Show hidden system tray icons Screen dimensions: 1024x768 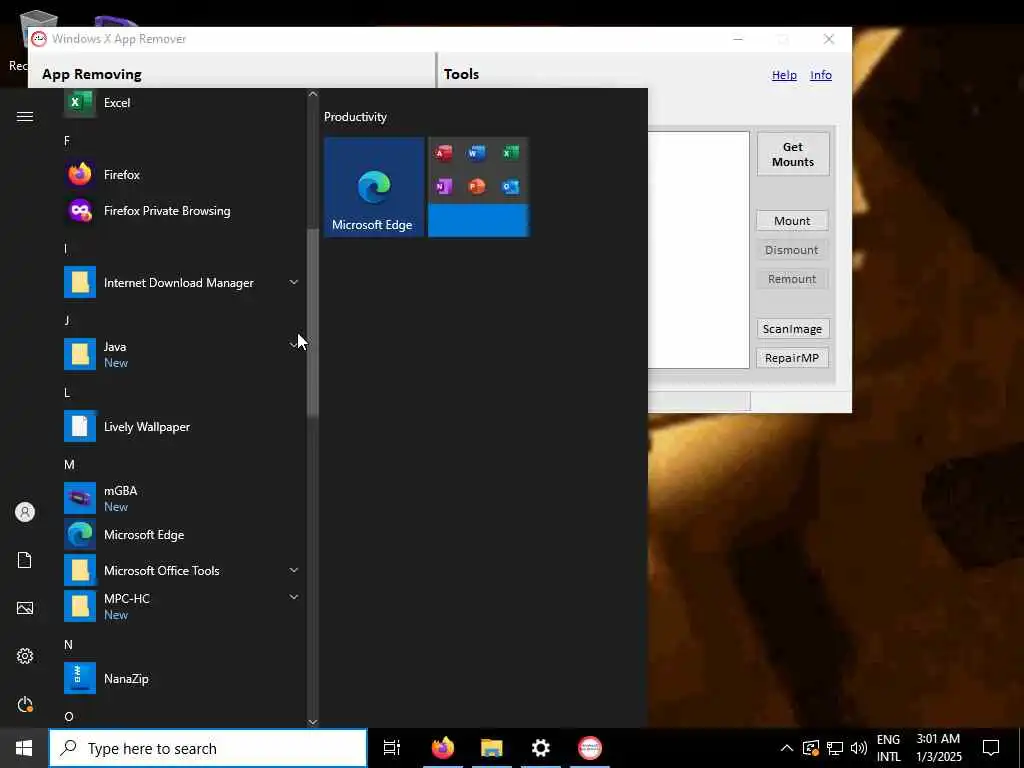click(787, 748)
